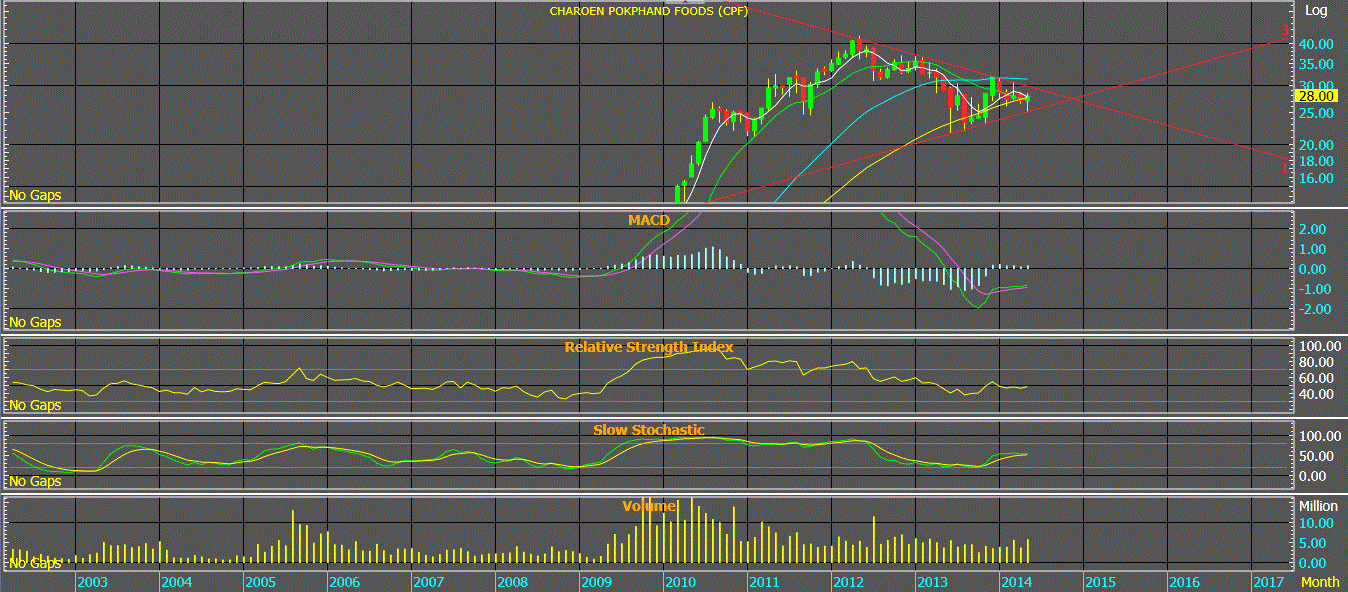Viewport: 1348px width, 592px height.
Task: Click the red trendline label 1
Action: tap(1286, 167)
